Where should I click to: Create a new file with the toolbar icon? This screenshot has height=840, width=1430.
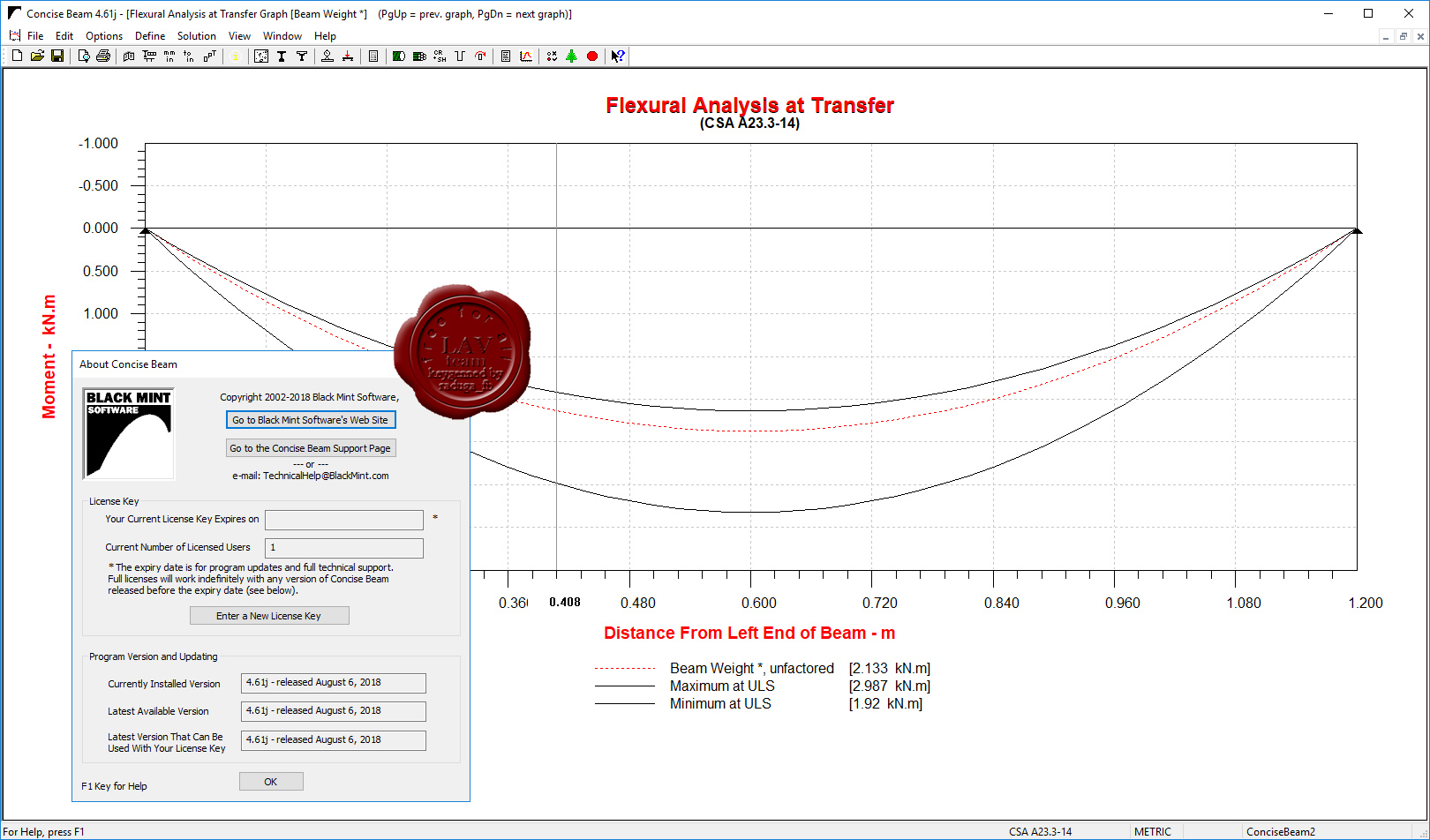pyautogui.click(x=17, y=56)
